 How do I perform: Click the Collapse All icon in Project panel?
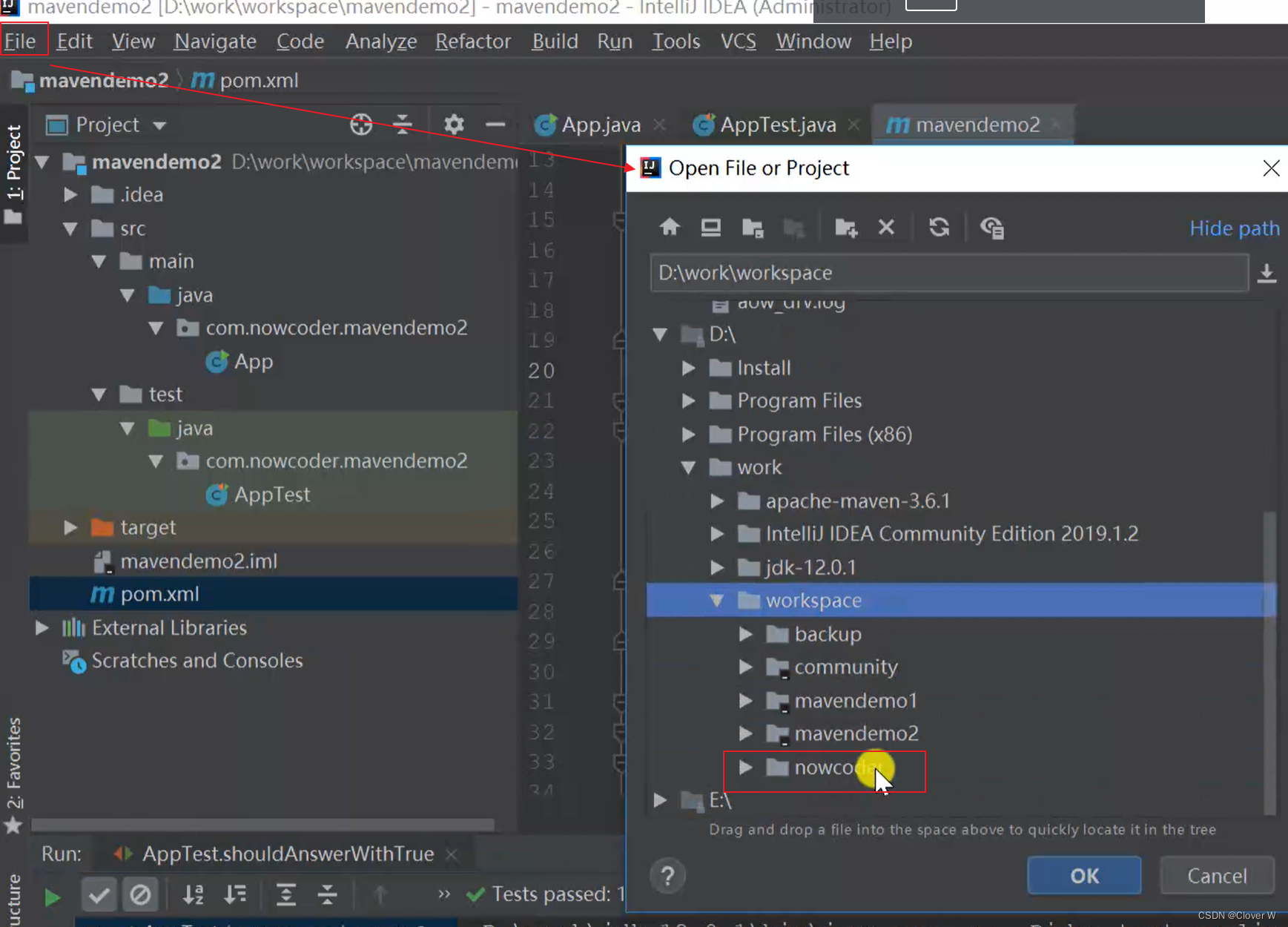coord(403,125)
